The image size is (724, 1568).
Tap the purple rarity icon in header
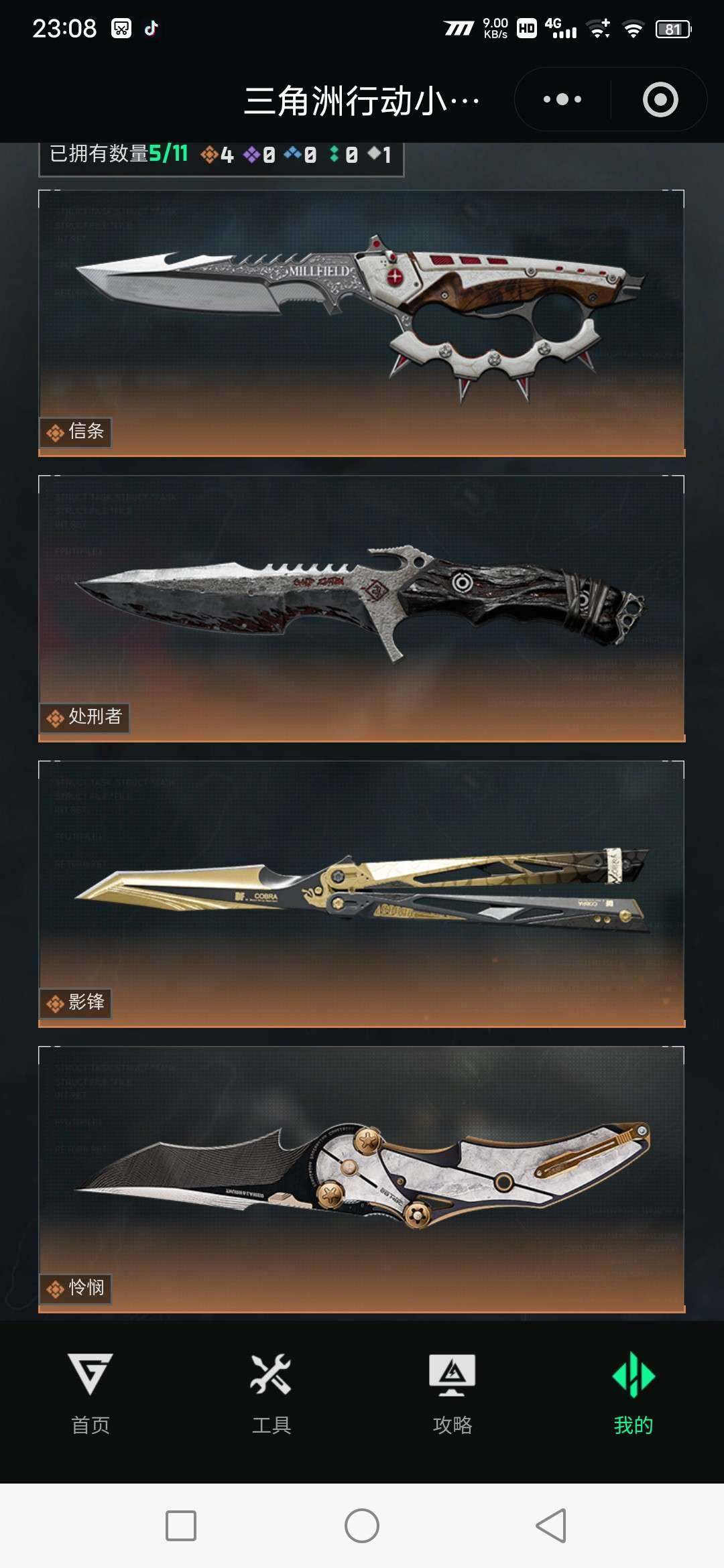click(x=251, y=155)
